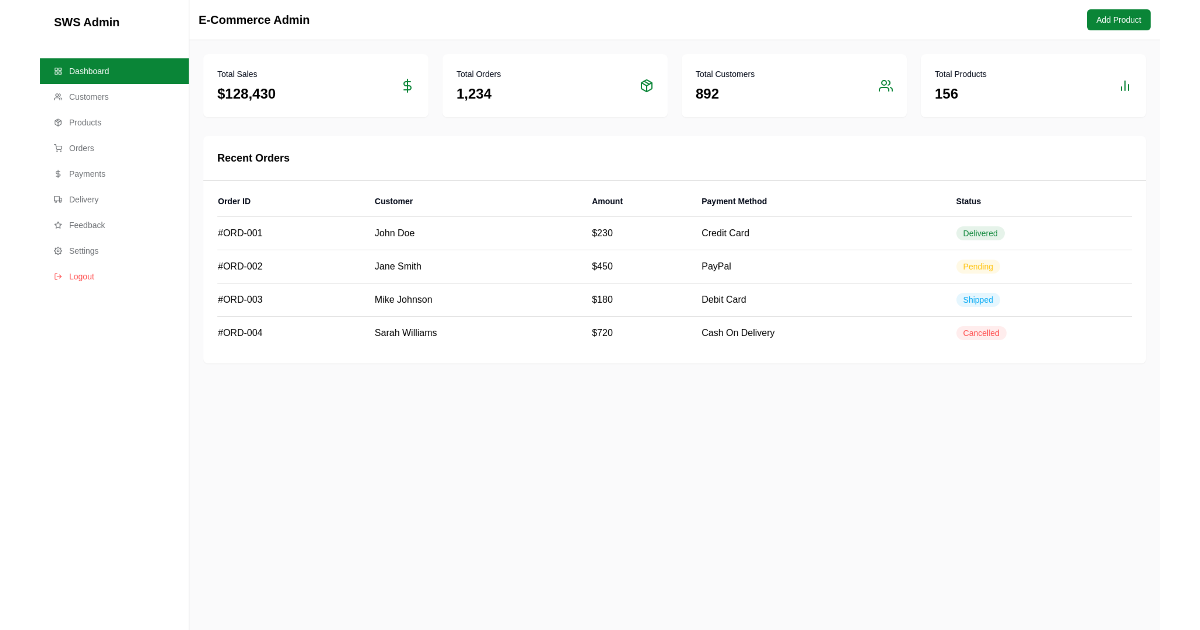Viewport: 1200px width, 630px height.
Task: Click the package icon on Total Orders card
Action: [x=646, y=85]
